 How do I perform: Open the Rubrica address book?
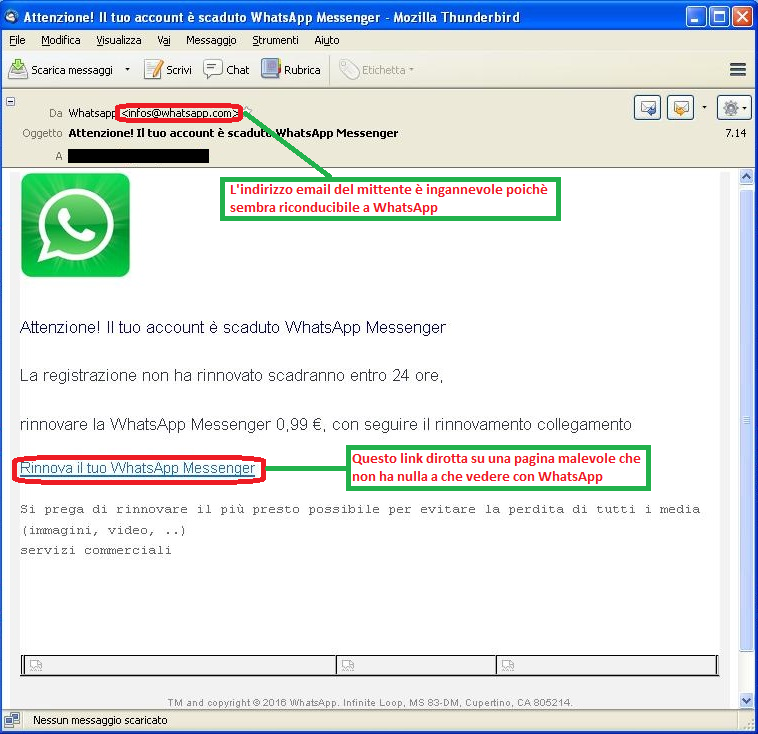pos(291,70)
